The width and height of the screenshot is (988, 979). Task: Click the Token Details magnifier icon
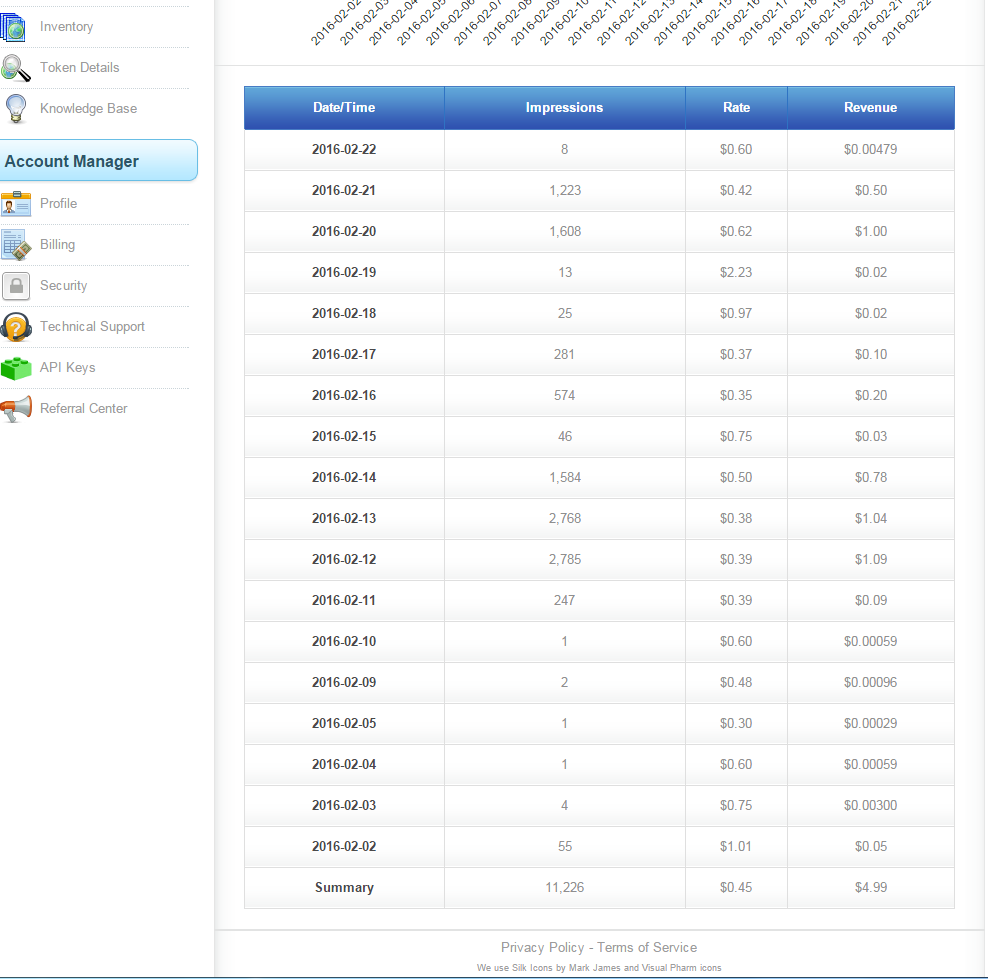point(15,68)
